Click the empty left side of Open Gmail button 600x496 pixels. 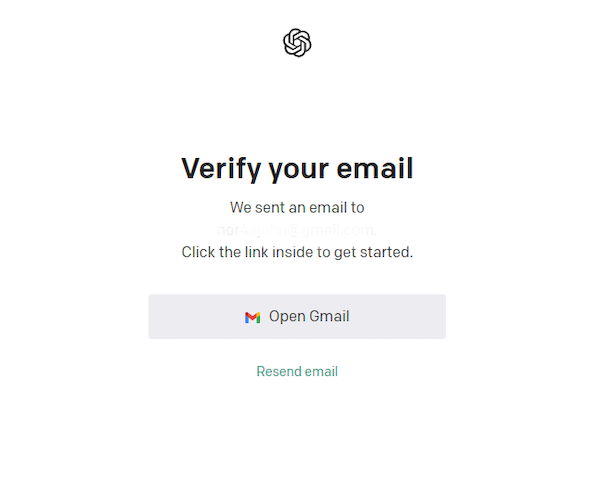click(x=195, y=317)
